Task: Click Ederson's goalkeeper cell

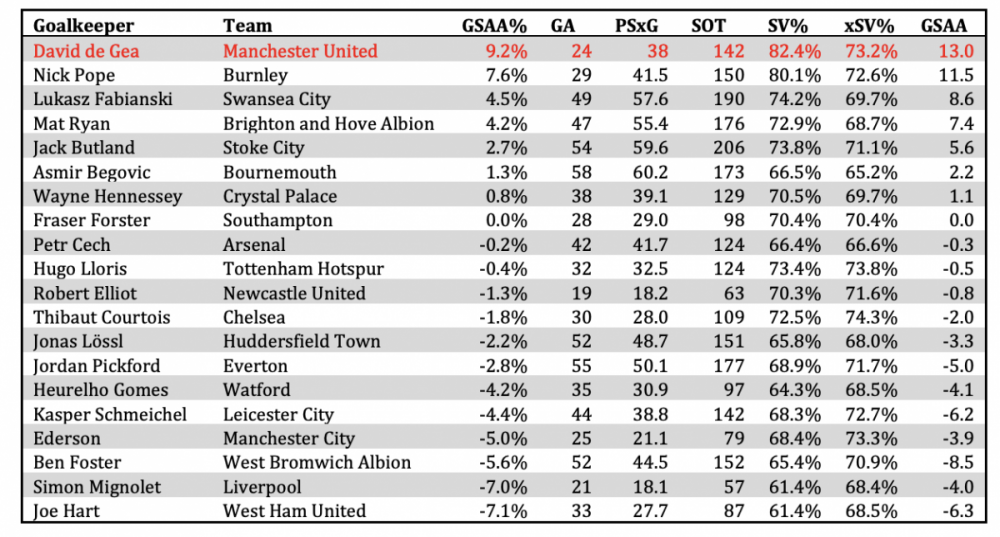Action: click(x=67, y=439)
